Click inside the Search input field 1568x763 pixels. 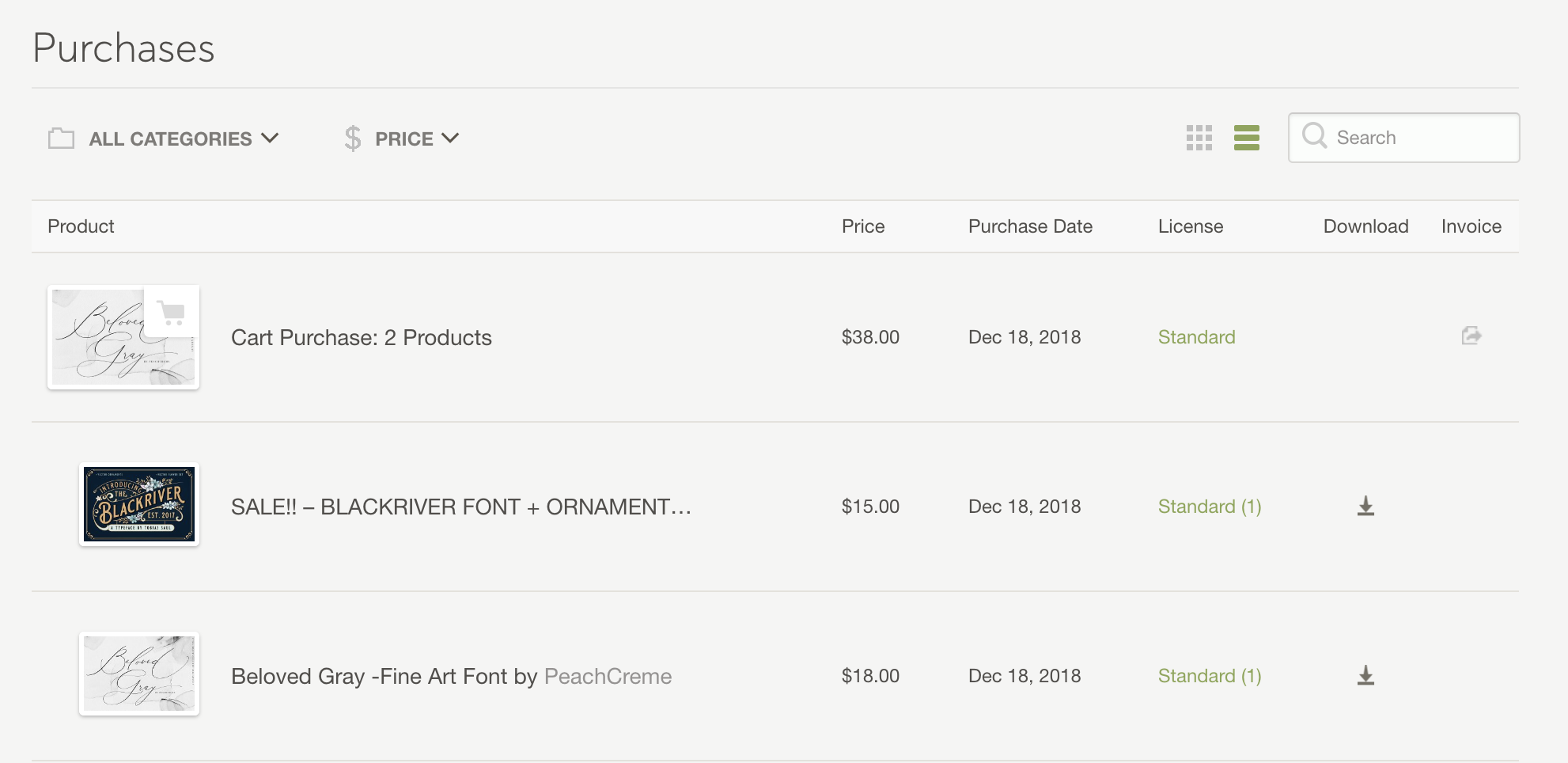(1416, 136)
